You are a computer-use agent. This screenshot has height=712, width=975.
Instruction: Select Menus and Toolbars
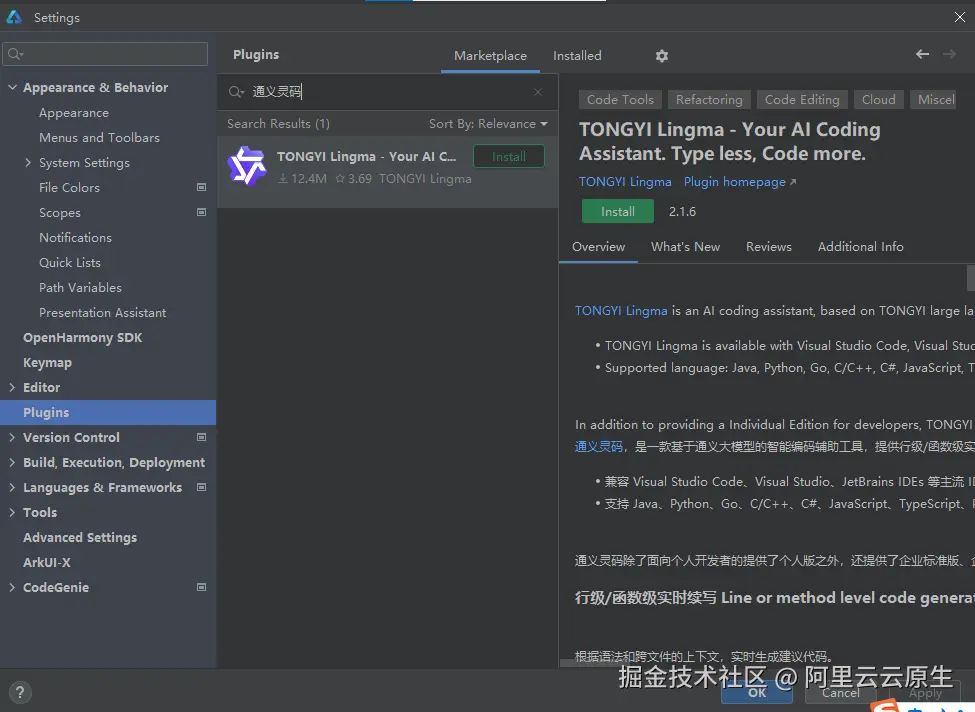[x=99, y=138]
